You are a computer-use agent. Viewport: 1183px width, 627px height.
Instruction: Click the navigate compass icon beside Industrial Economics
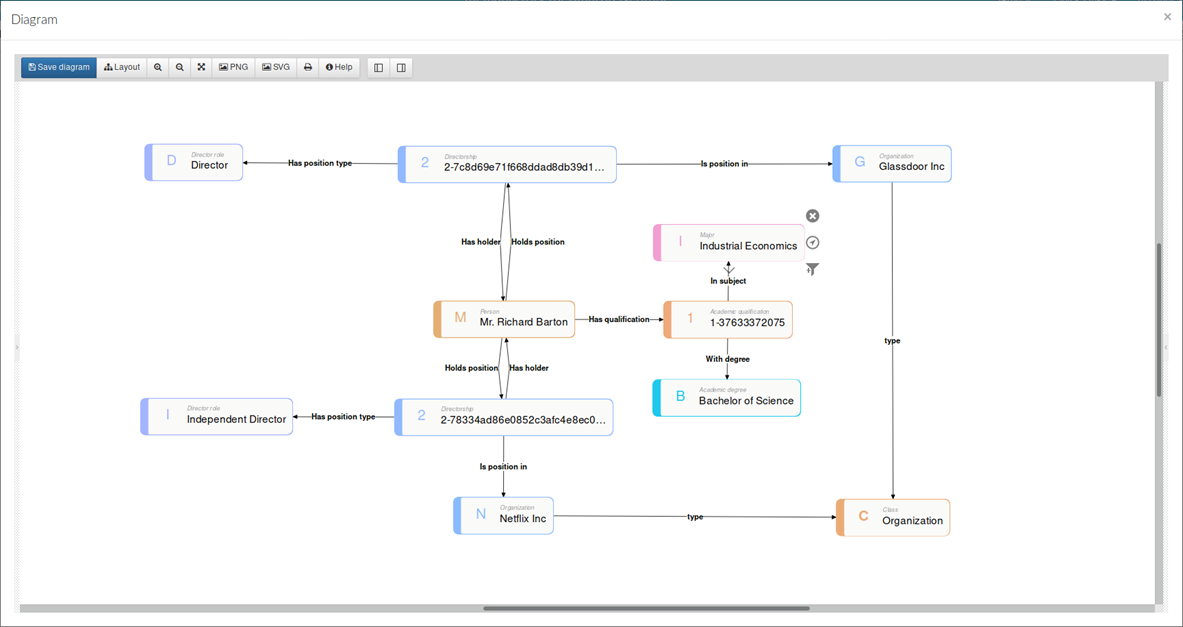pyautogui.click(x=813, y=242)
